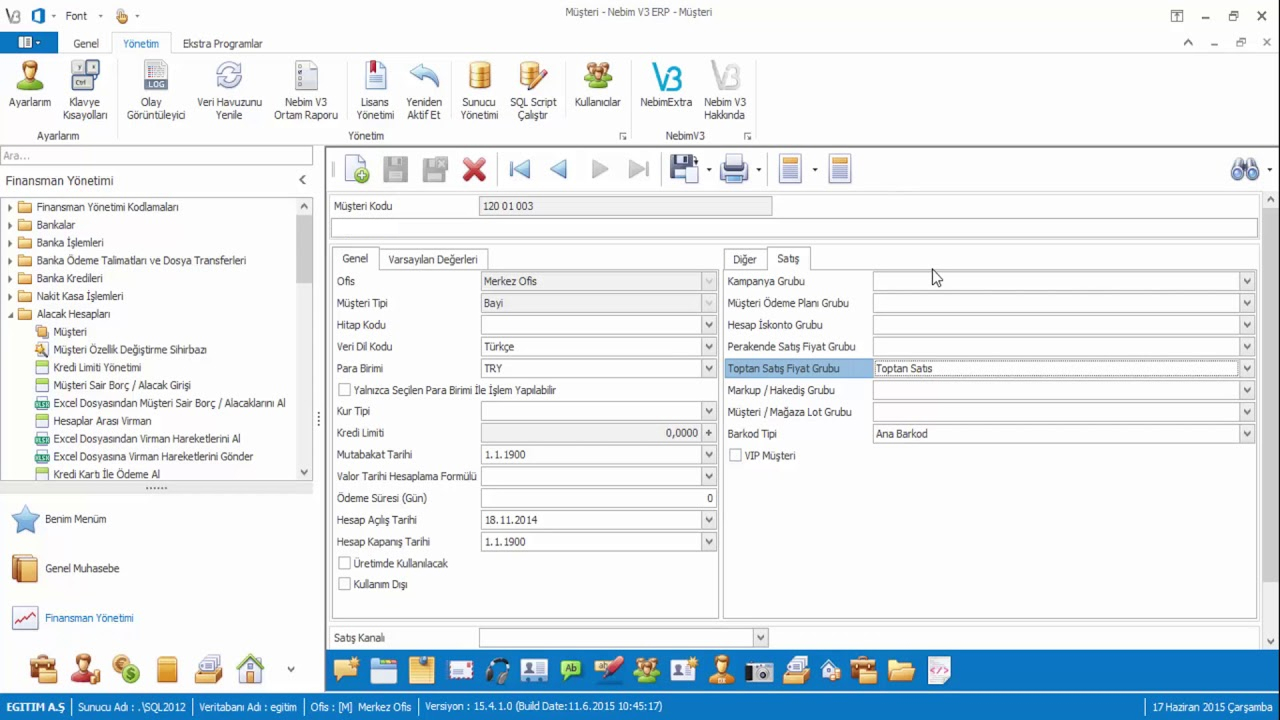Check the Üretimde Kullanılacak checkbox

345,563
